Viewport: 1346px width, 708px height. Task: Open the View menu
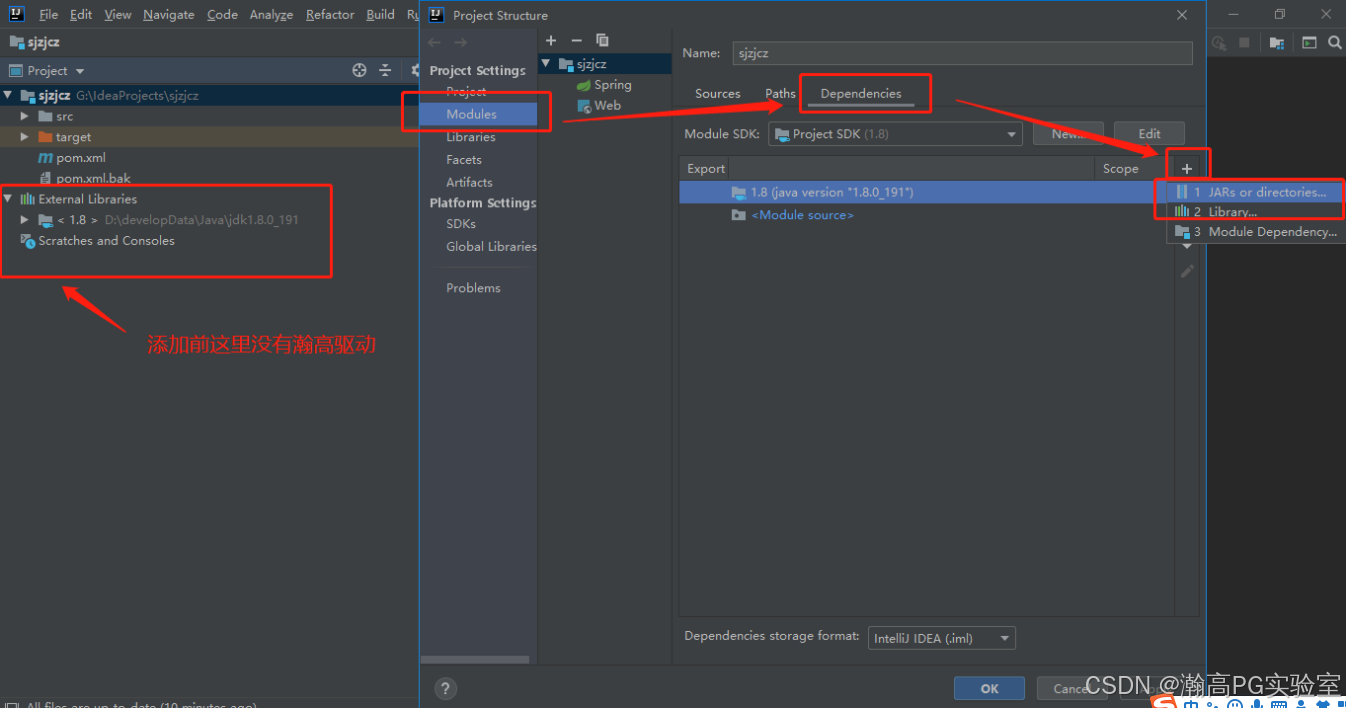click(117, 14)
